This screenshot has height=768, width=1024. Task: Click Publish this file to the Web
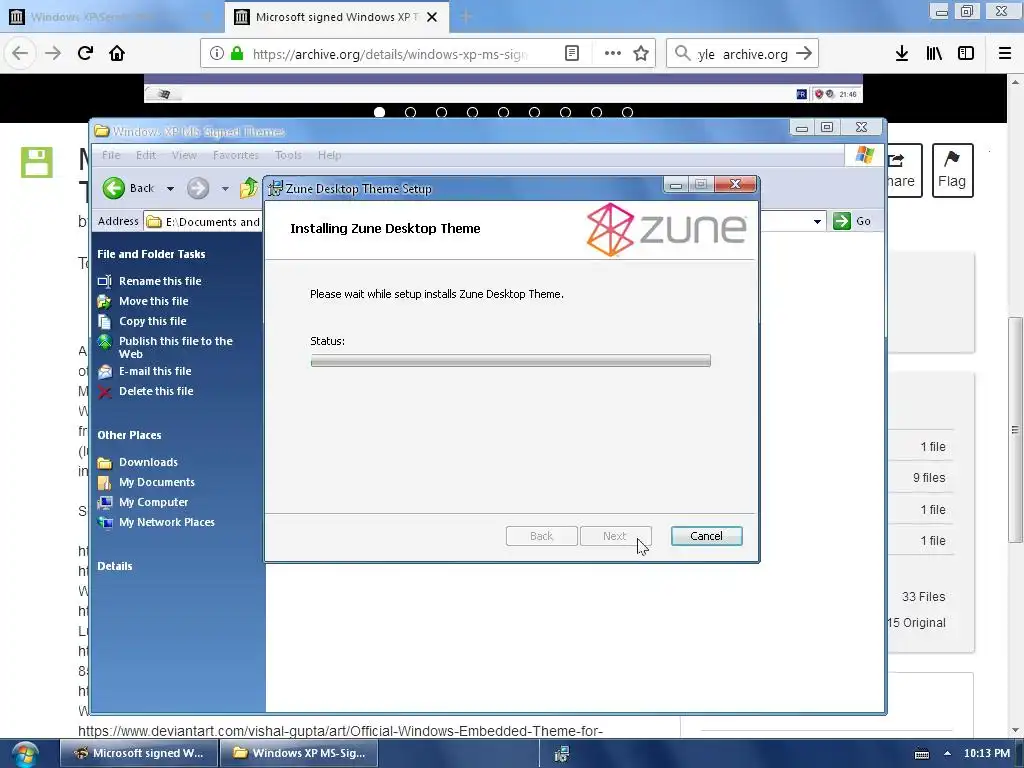[x=176, y=347]
